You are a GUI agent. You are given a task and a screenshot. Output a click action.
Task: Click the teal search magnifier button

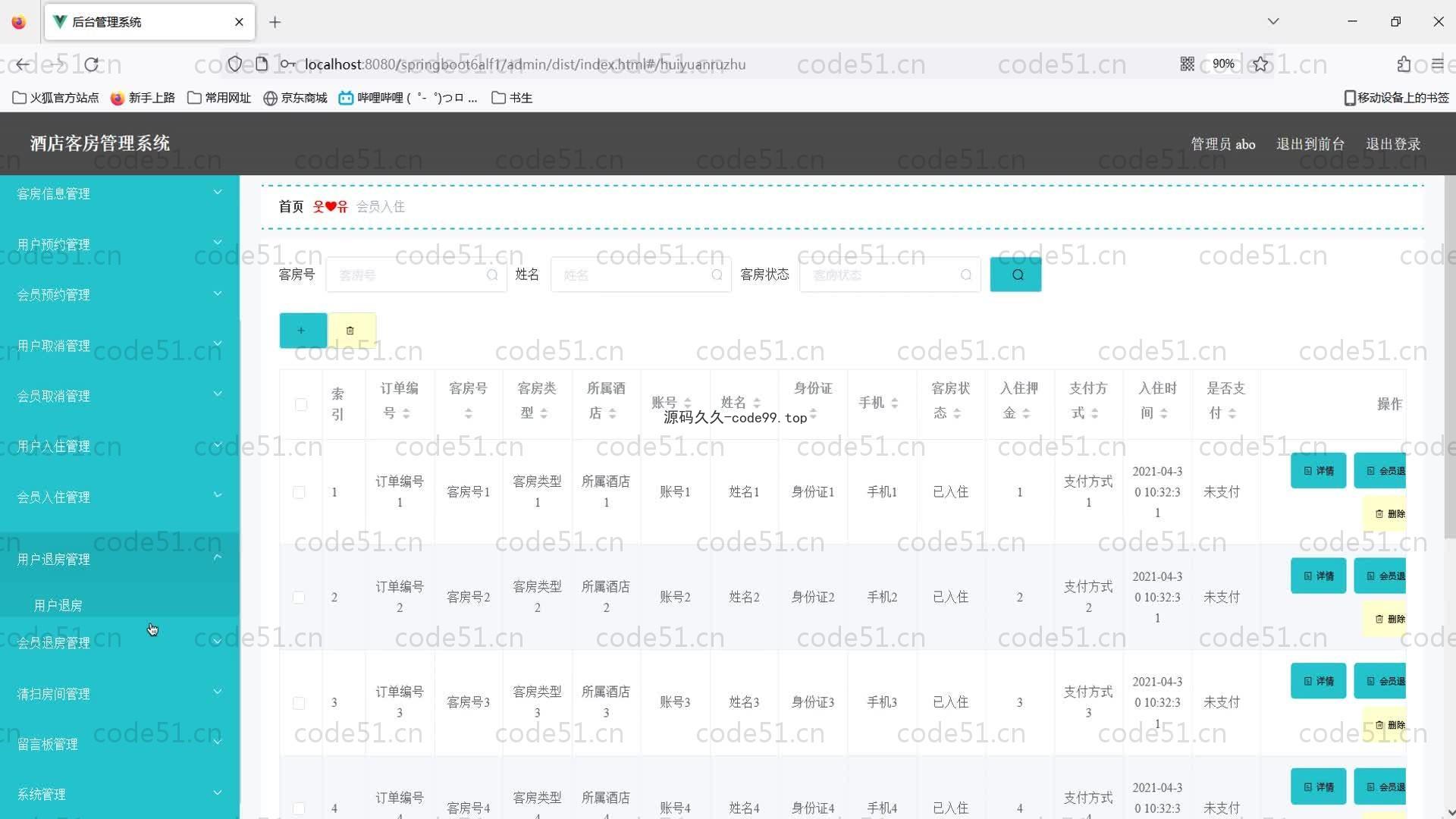pyautogui.click(x=1015, y=275)
